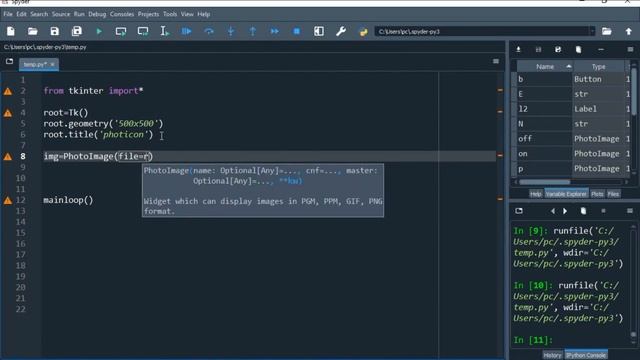Maximize the current pane
The height and width of the screenshot is (360, 640).
319,31
